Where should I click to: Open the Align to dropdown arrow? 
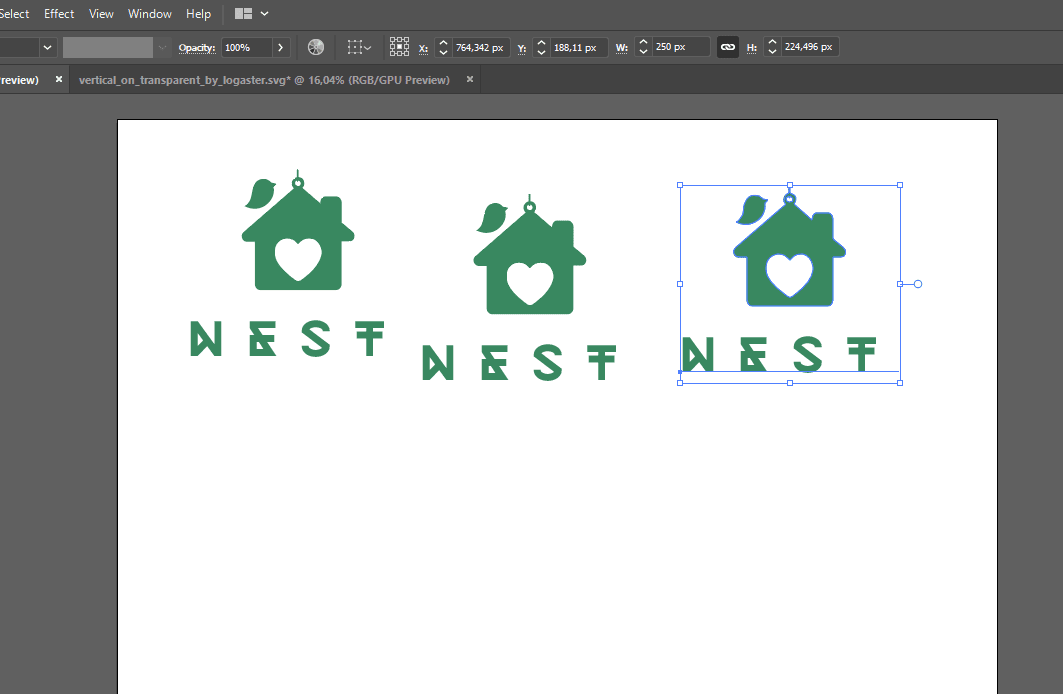tap(368, 47)
